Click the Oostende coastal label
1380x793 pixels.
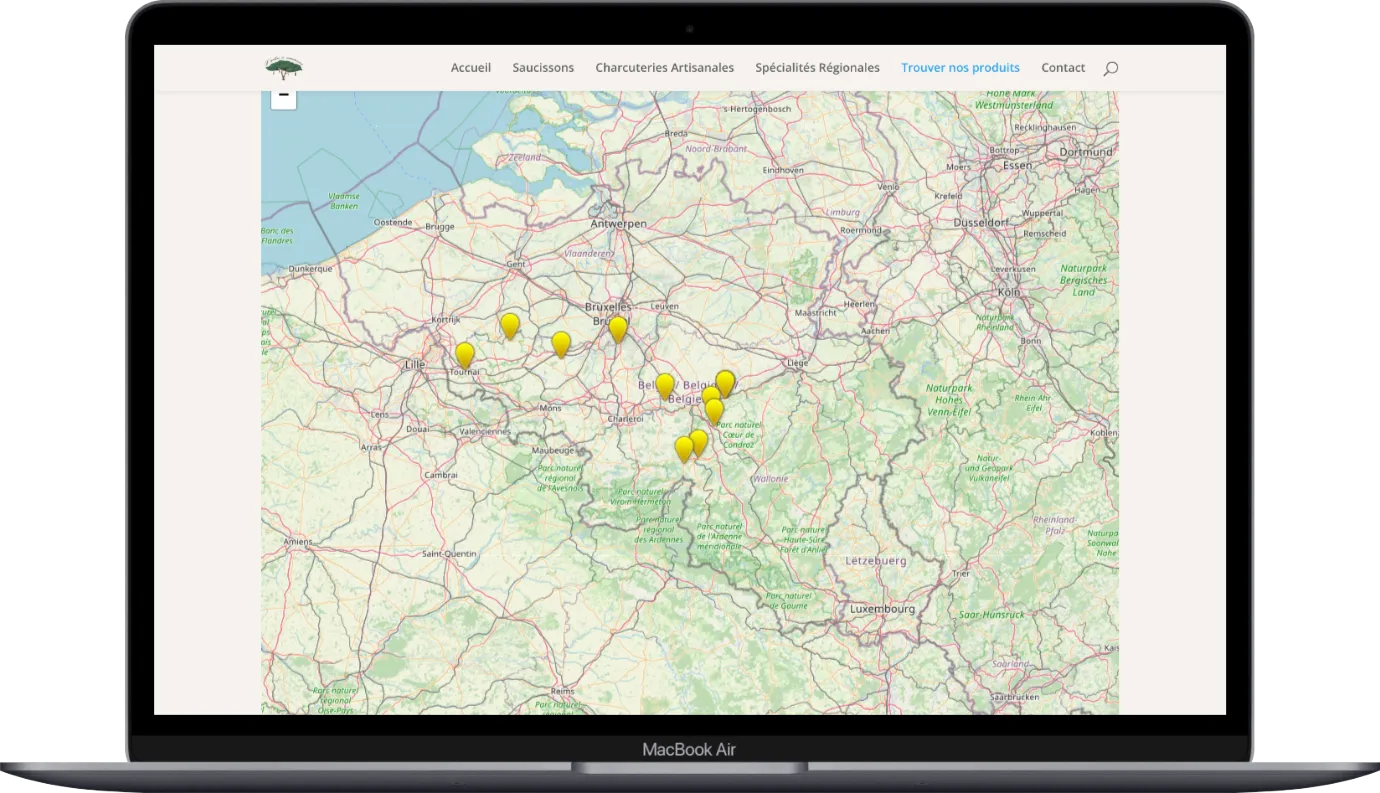click(392, 222)
